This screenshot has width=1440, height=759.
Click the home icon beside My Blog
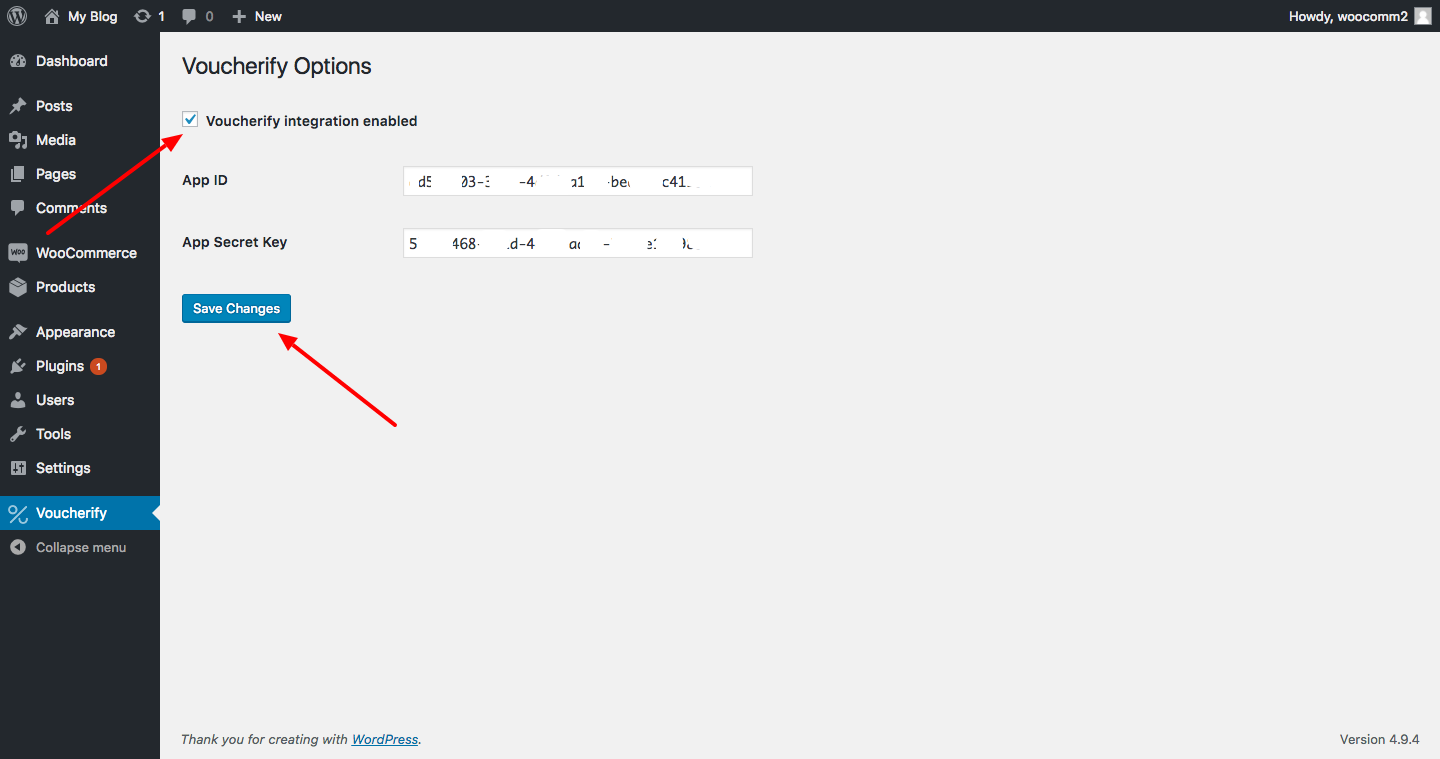tap(52, 16)
